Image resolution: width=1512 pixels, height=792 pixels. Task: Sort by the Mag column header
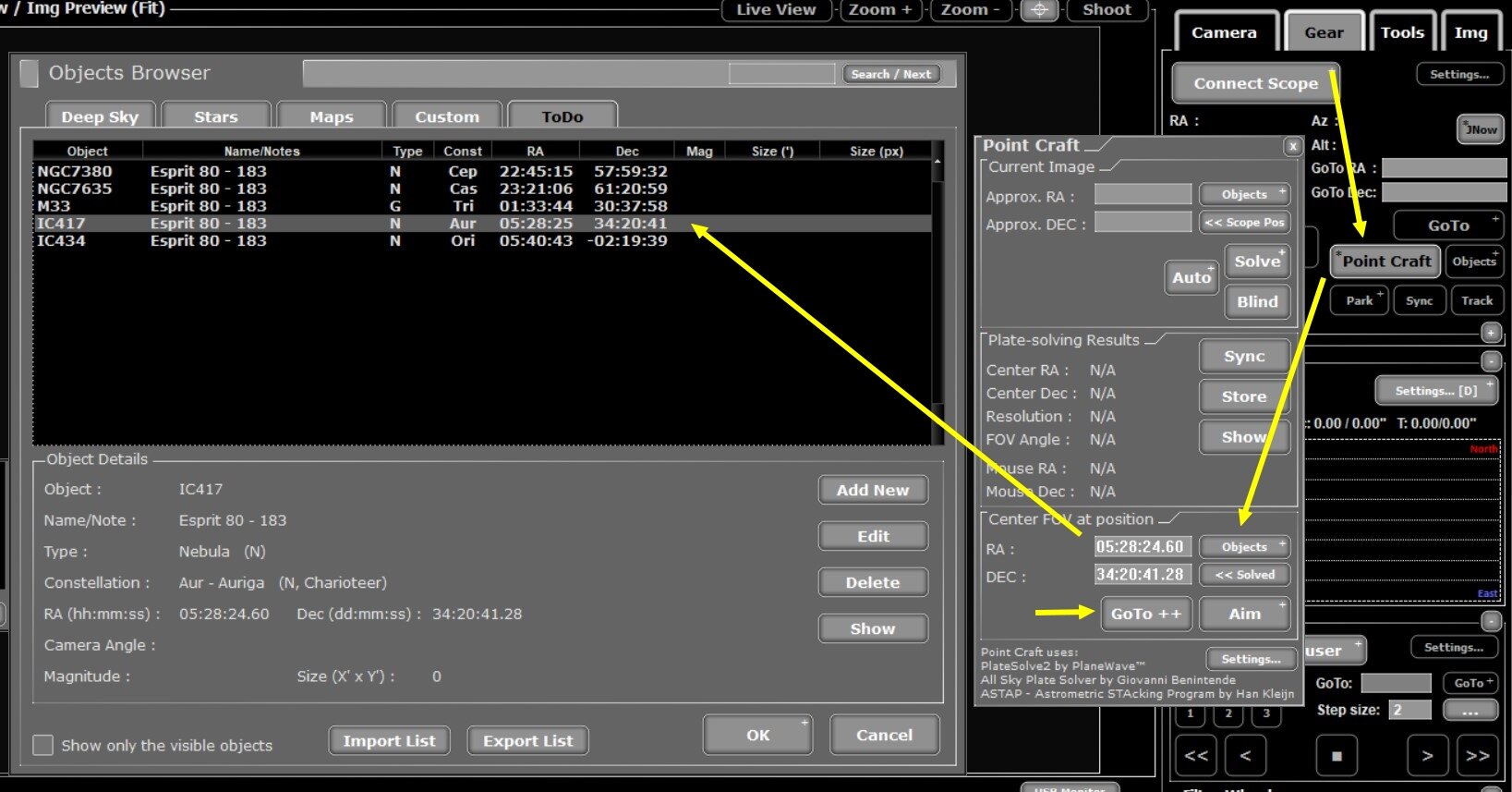[x=699, y=151]
